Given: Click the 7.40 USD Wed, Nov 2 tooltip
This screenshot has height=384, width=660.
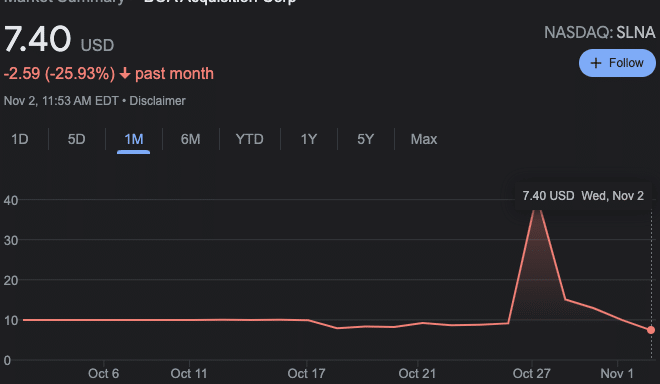Looking at the screenshot, I should point(583,196).
